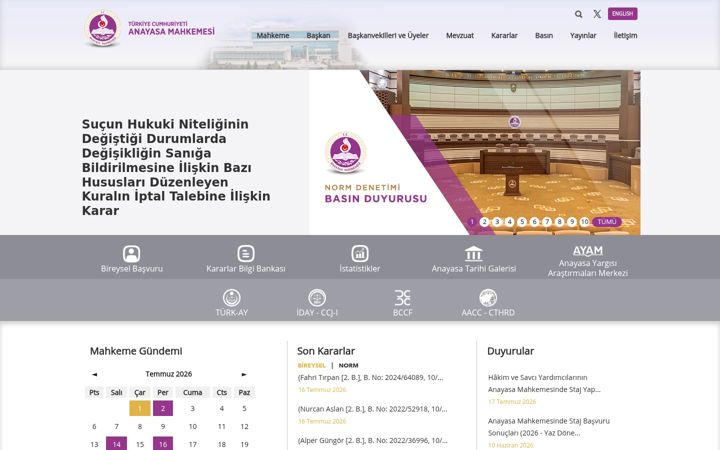Viewport: 720px width, 450px height.
Task: Open the İletişim menu
Action: 625,35
